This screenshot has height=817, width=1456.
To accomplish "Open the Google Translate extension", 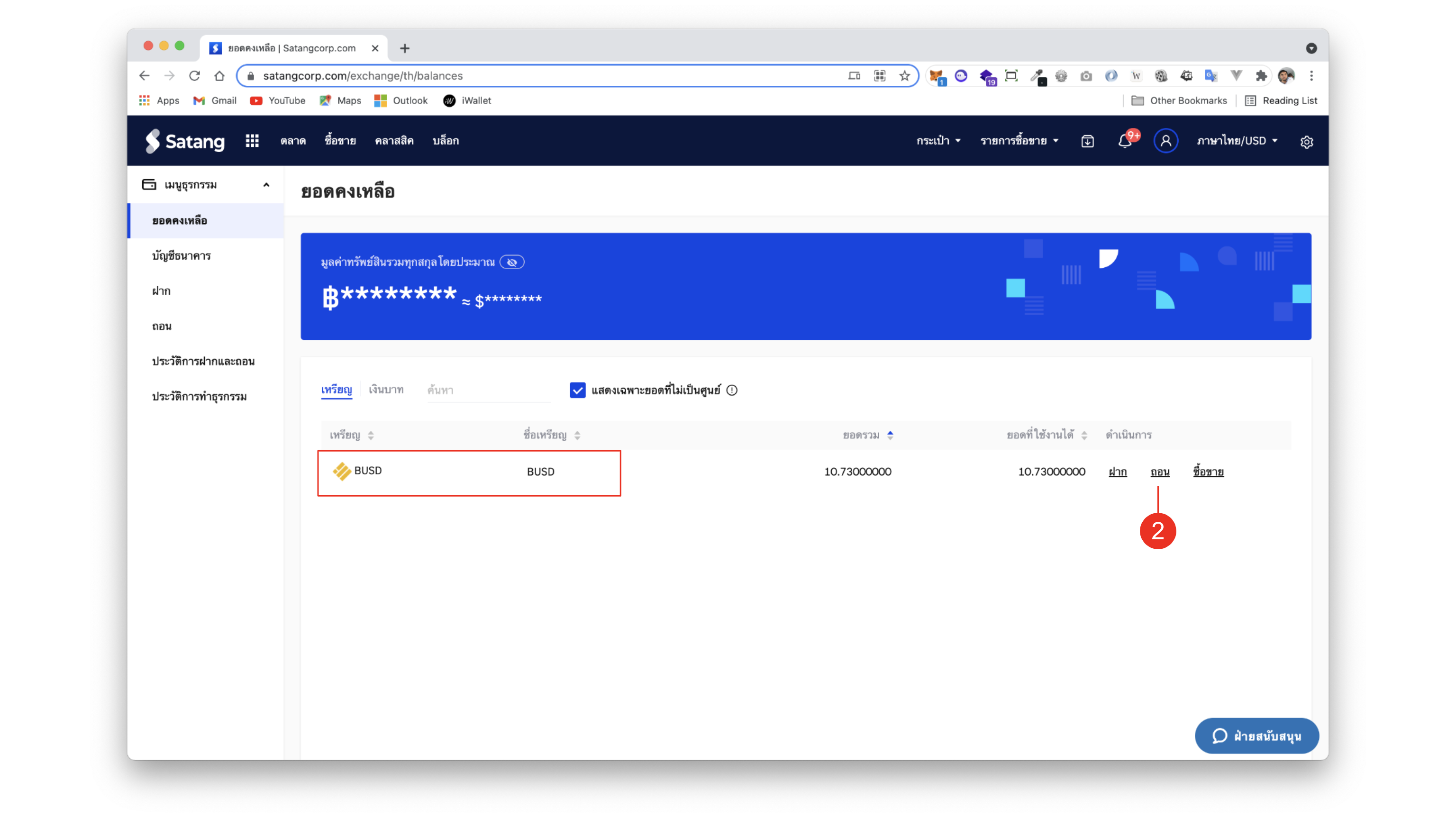I will pyautogui.click(x=1210, y=76).
